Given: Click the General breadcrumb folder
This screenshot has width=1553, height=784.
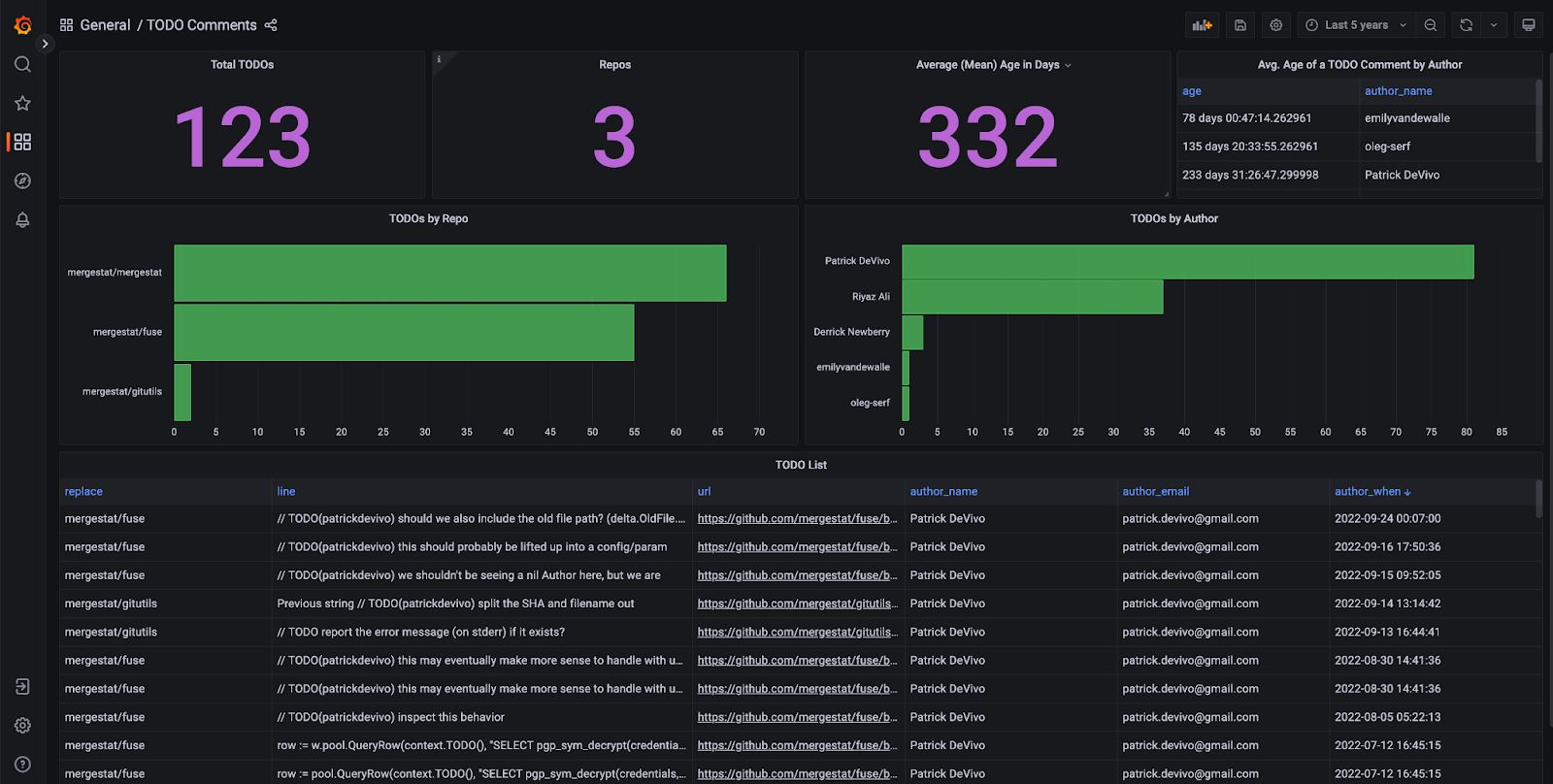Looking at the screenshot, I should coord(105,25).
